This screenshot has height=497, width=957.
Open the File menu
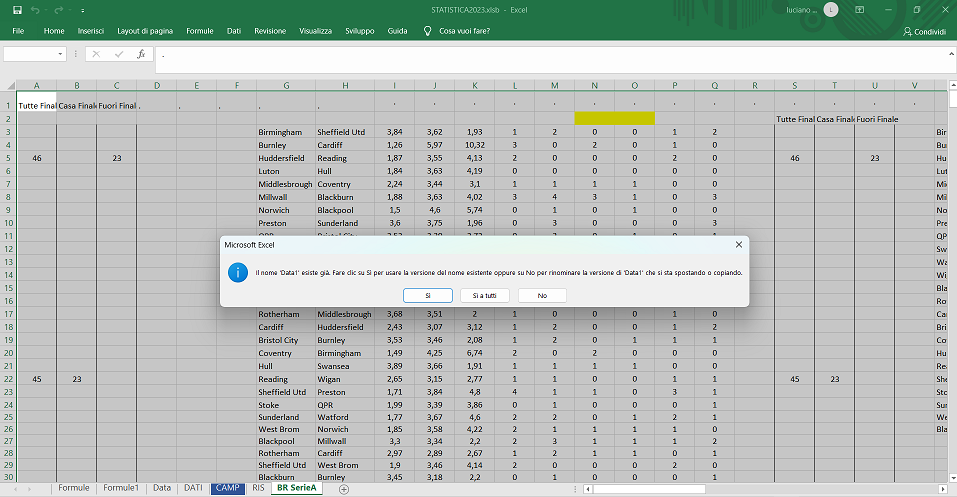point(18,31)
